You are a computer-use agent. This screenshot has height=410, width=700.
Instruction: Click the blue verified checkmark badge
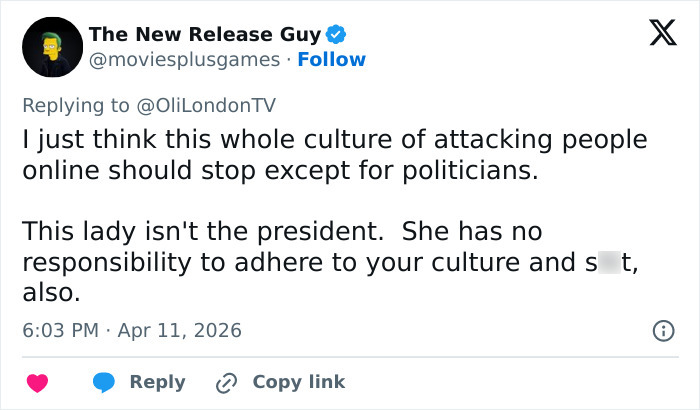337,35
